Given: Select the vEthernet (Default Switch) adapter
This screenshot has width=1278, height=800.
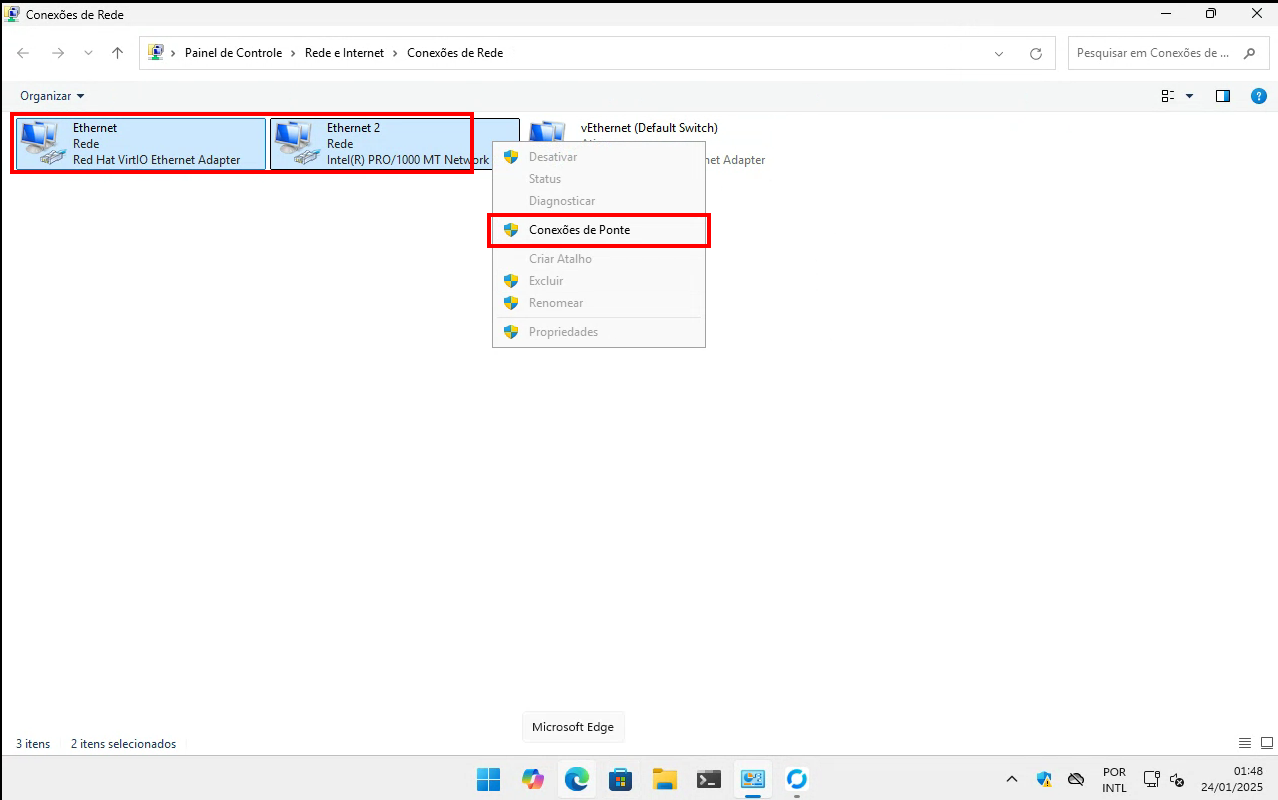Looking at the screenshot, I should coord(649,128).
